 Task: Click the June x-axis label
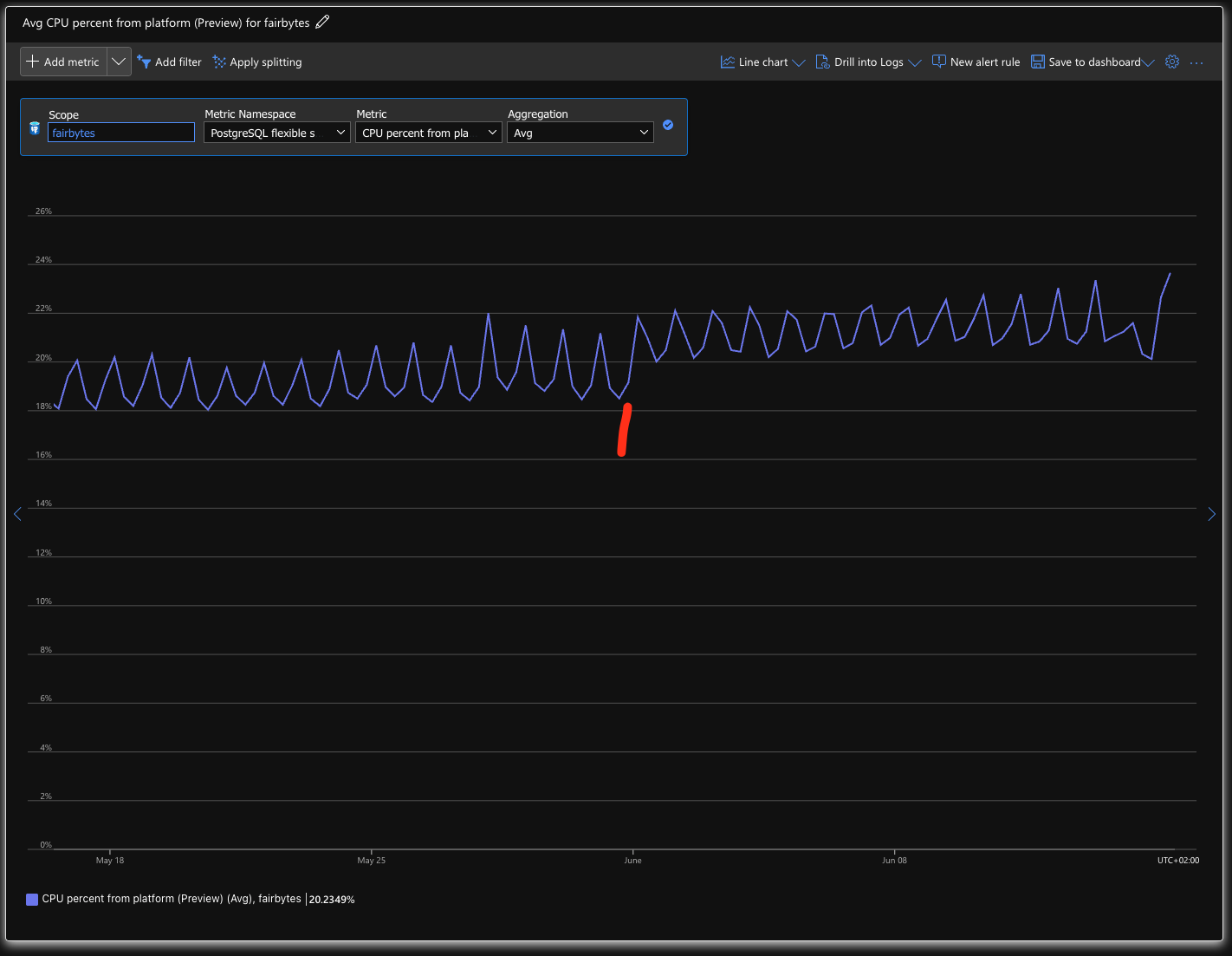click(x=633, y=861)
